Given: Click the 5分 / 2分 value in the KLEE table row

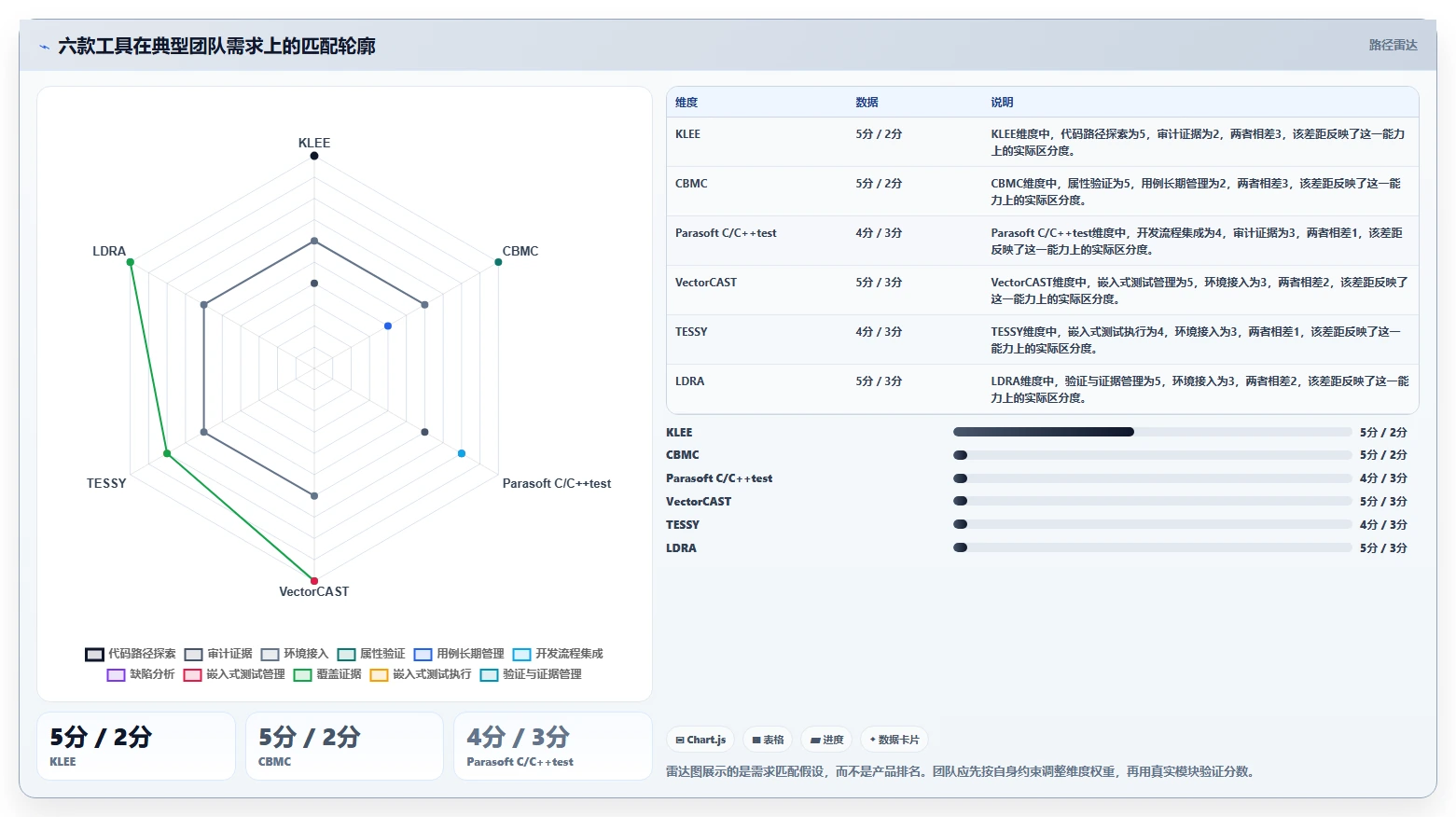Looking at the screenshot, I should coord(879,134).
